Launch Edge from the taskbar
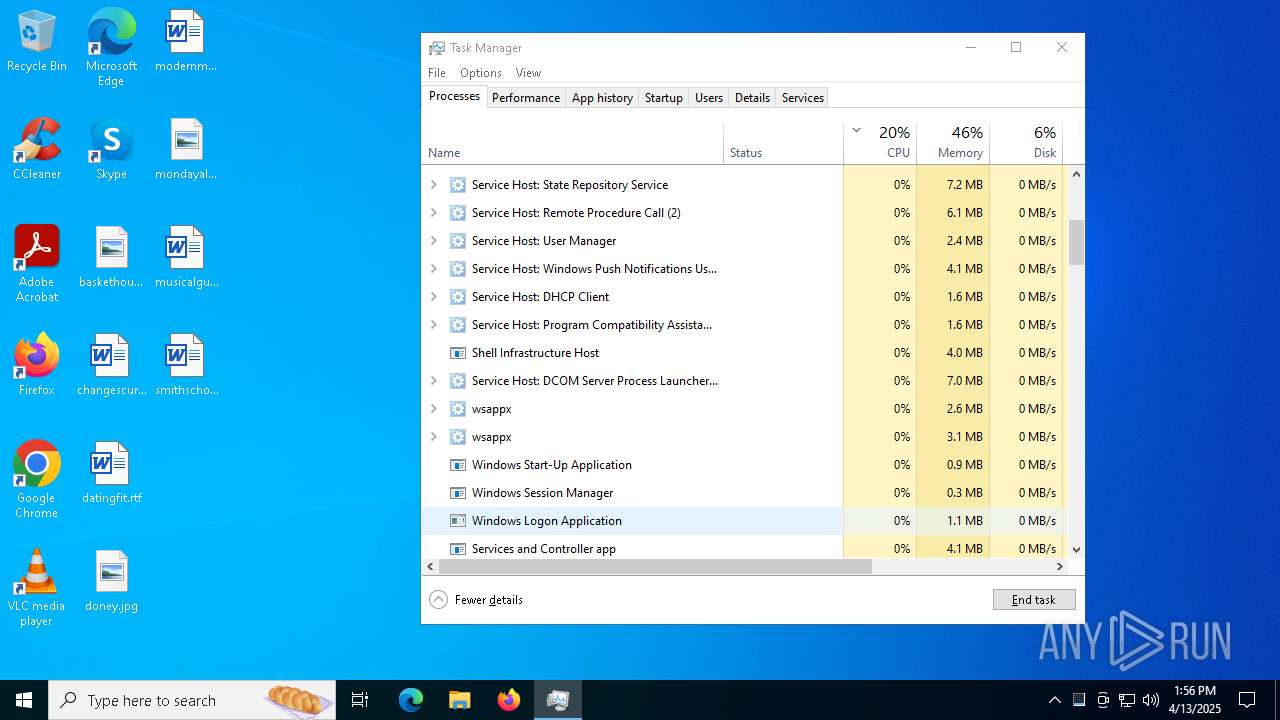 [x=411, y=700]
